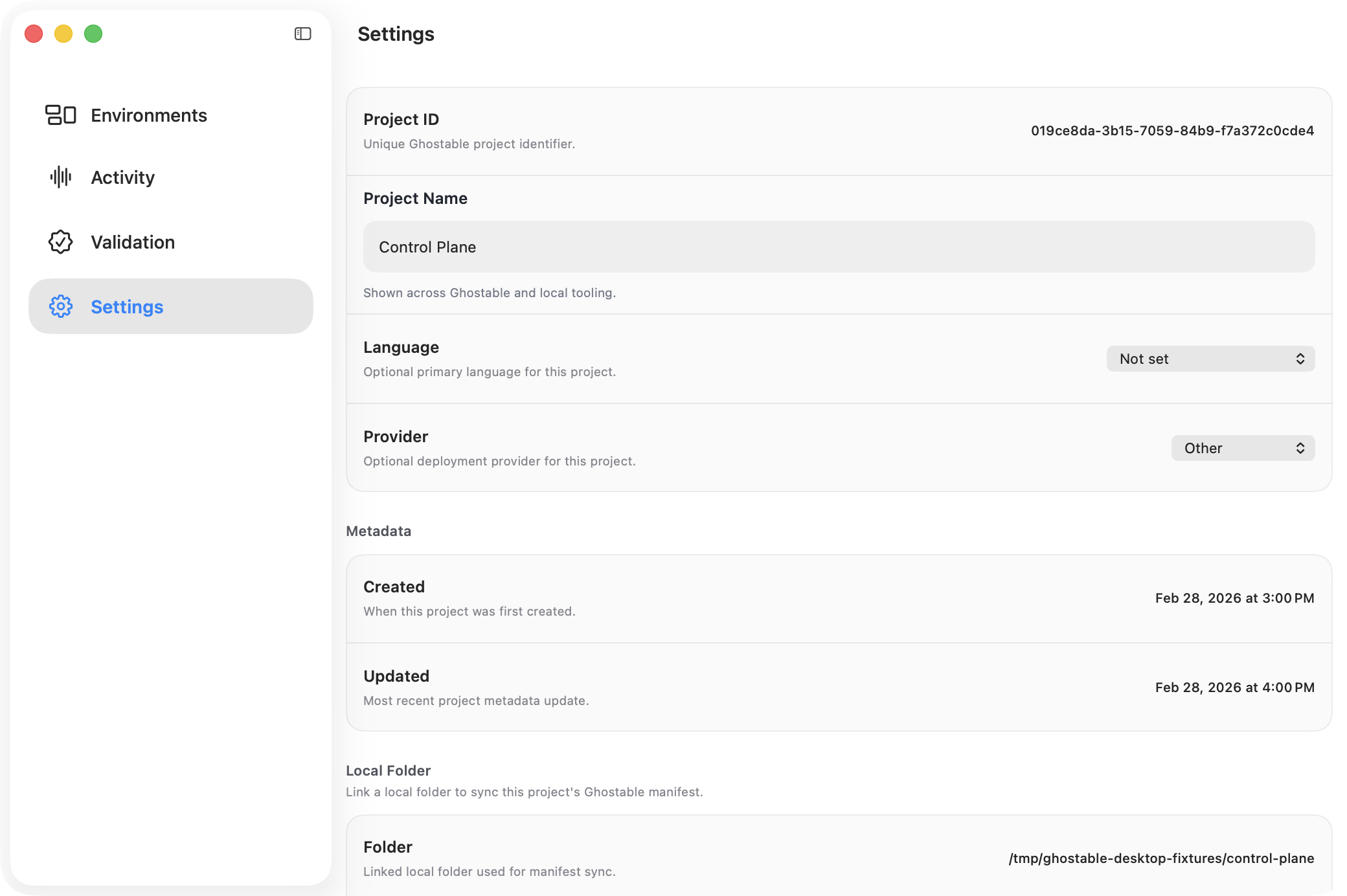Screen dimensions: 1347x896
Task: Click the Updated timestamp value
Action: [1234, 688]
